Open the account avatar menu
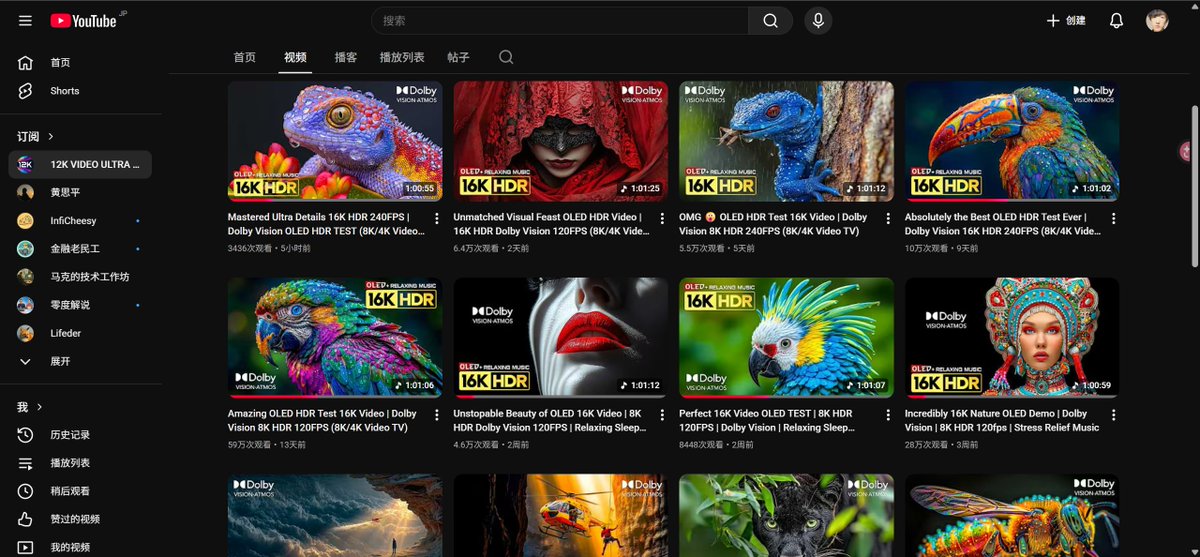Viewport: 1200px width, 557px height. pyautogui.click(x=1157, y=20)
